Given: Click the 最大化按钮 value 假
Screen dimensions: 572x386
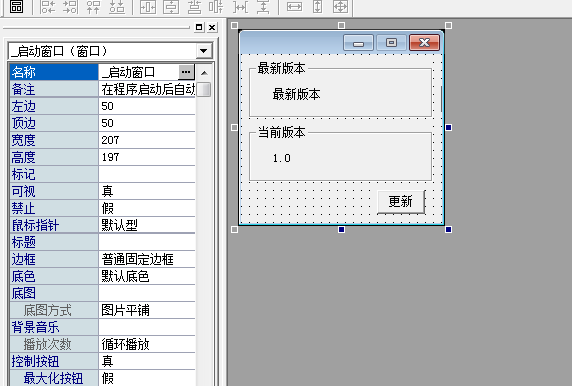Looking at the screenshot, I should click(x=147, y=378).
